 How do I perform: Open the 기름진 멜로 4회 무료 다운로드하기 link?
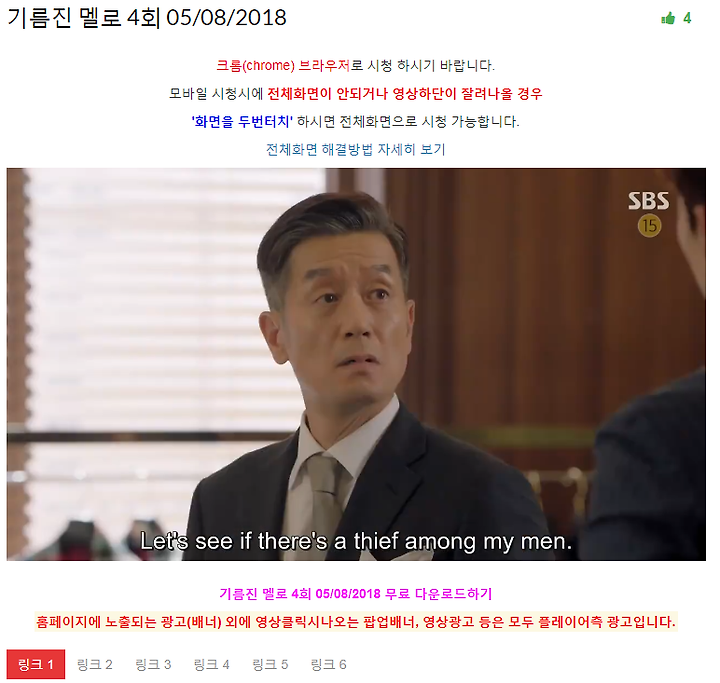click(355, 593)
